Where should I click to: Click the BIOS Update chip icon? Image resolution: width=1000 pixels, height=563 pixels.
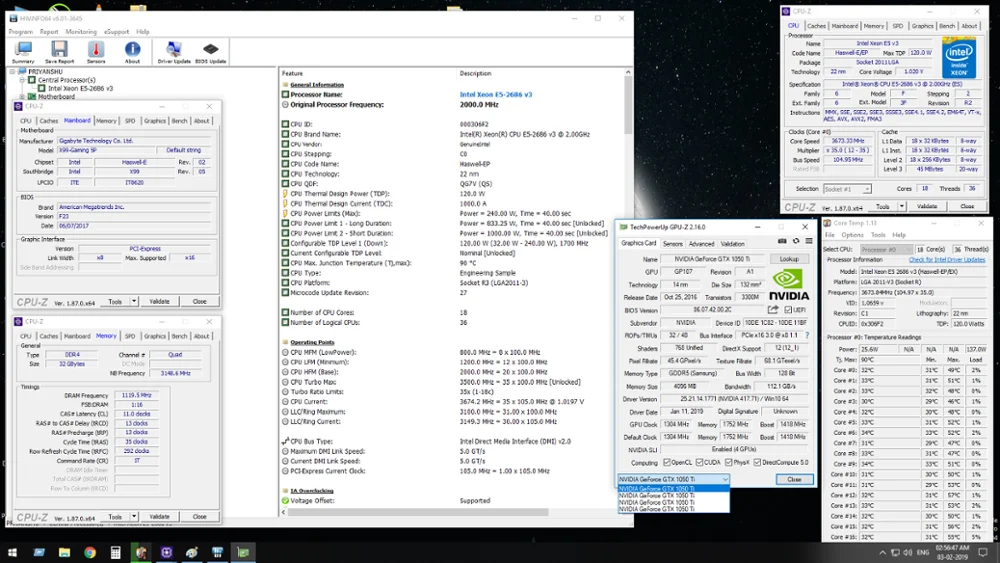[210, 51]
